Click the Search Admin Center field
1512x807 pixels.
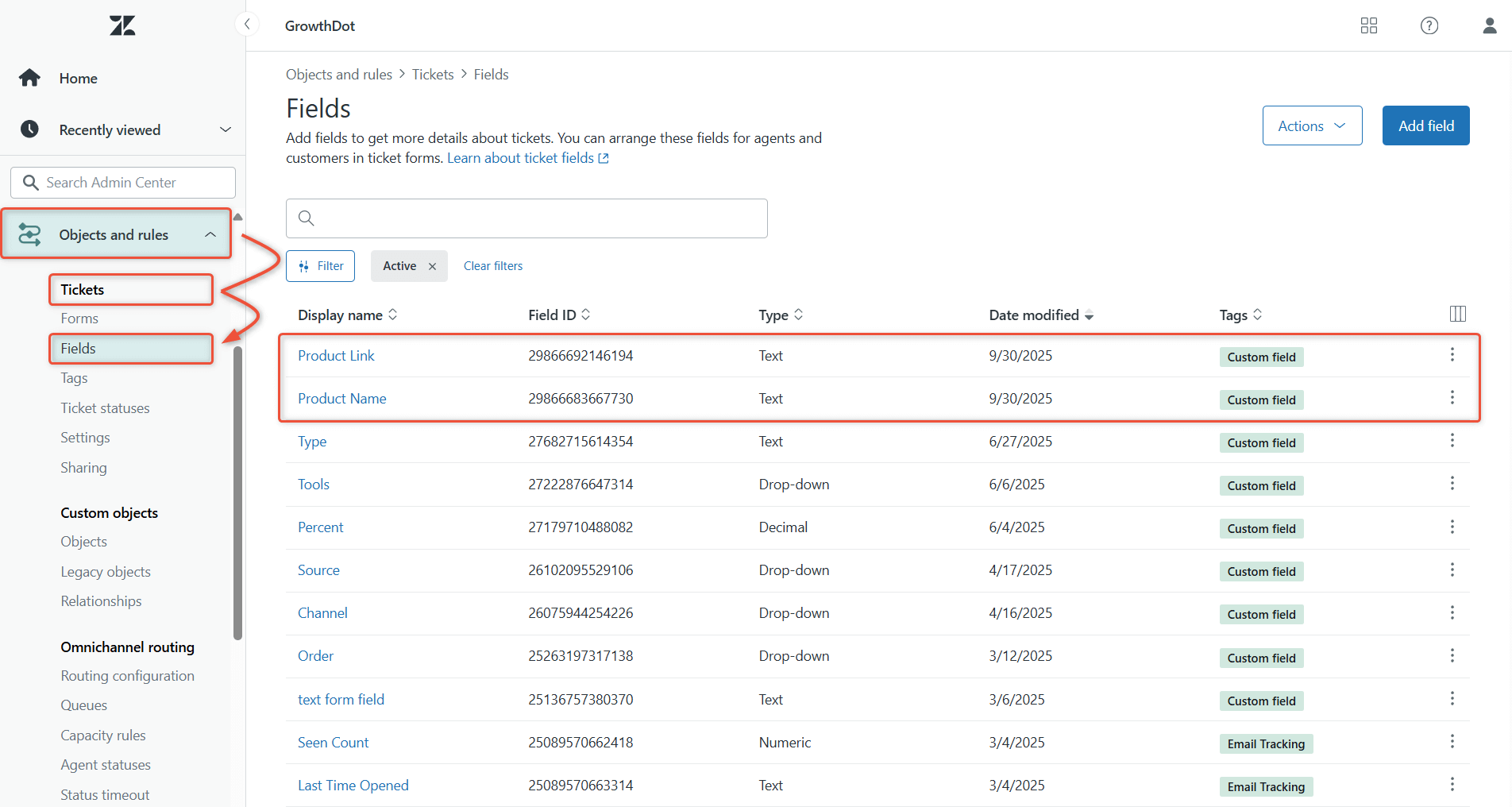(123, 183)
